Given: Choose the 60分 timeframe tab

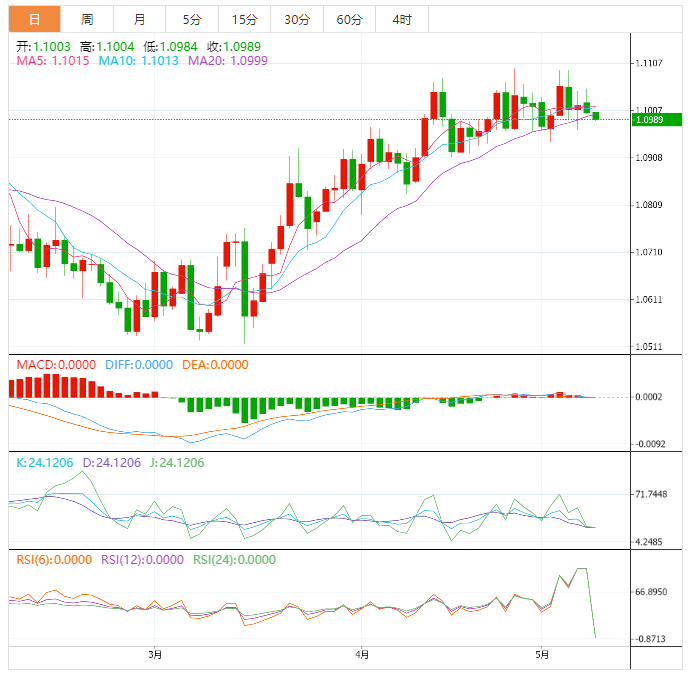Looking at the screenshot, I should point(349,19).
